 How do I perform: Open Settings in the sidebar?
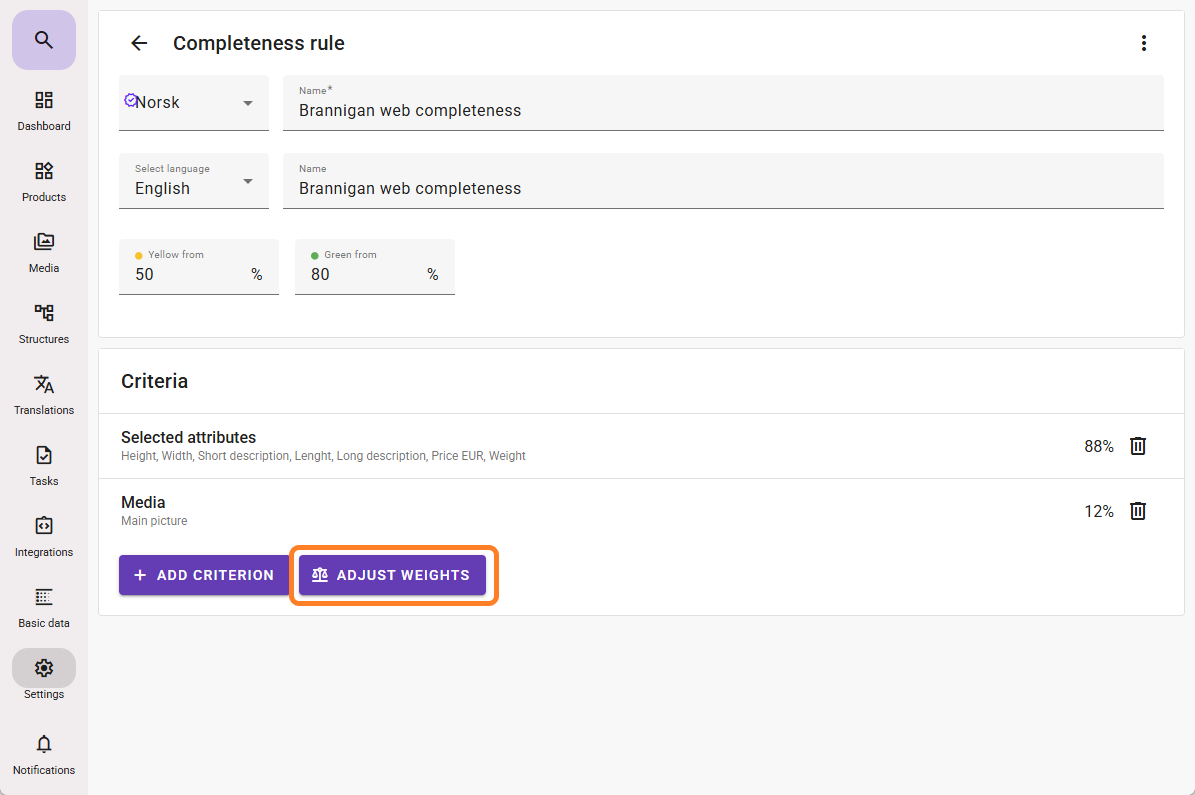coord(44,677)
